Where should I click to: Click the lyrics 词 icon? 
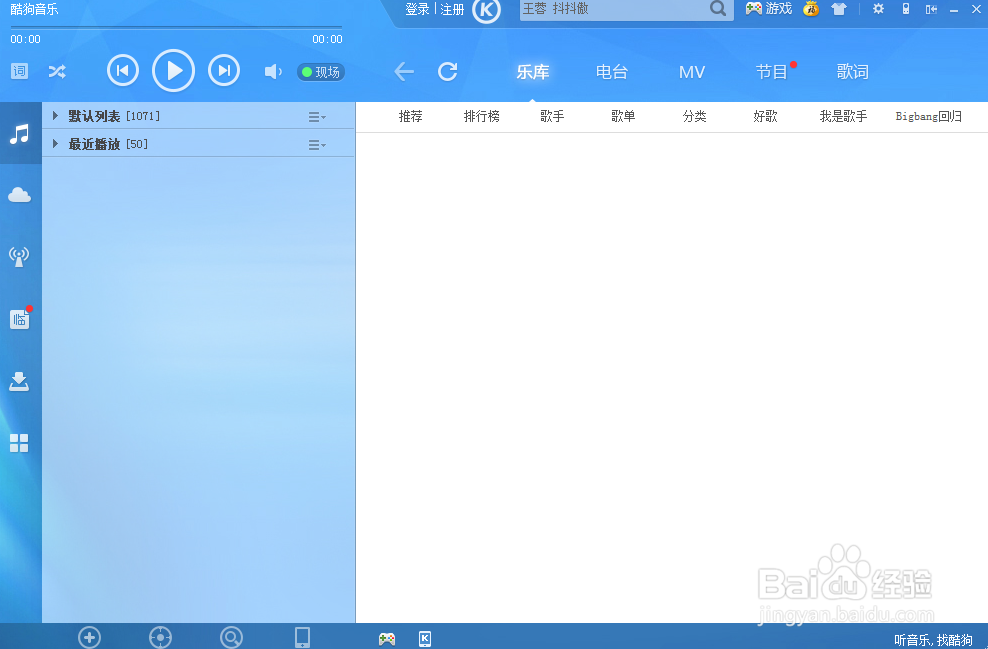pos(20,71)
